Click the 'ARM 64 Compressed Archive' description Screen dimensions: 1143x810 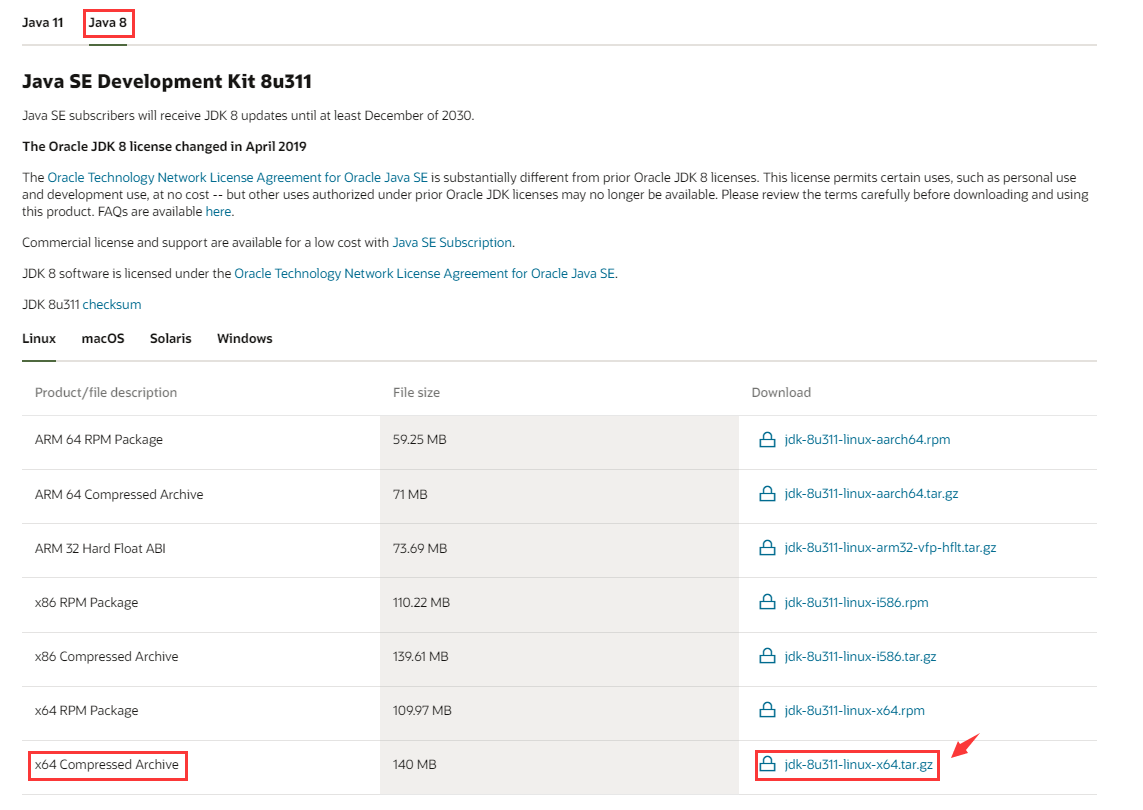(x=119, y=494)
